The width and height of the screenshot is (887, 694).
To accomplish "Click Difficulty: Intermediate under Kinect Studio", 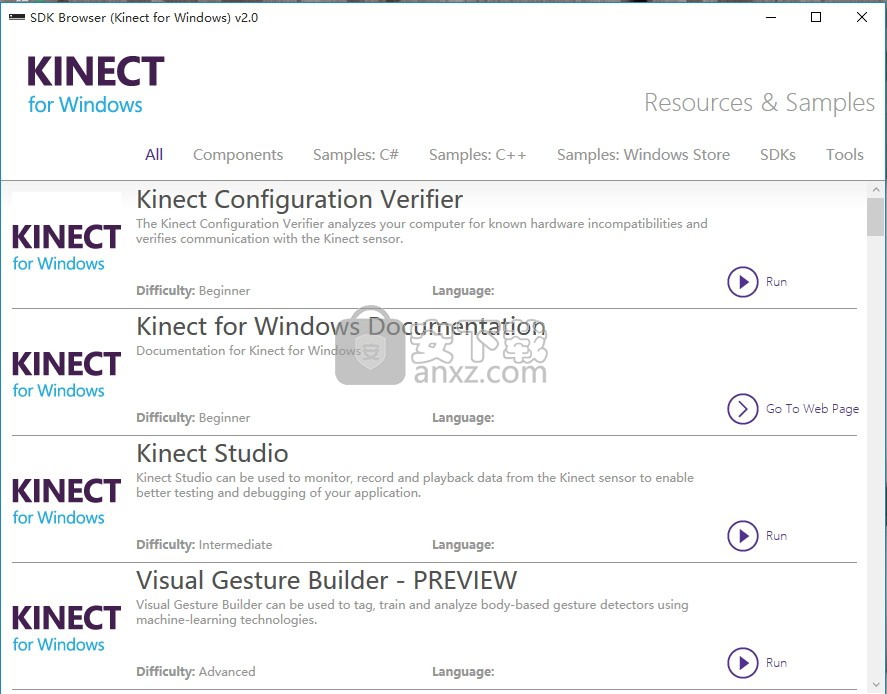I will [x=204, y=545].
